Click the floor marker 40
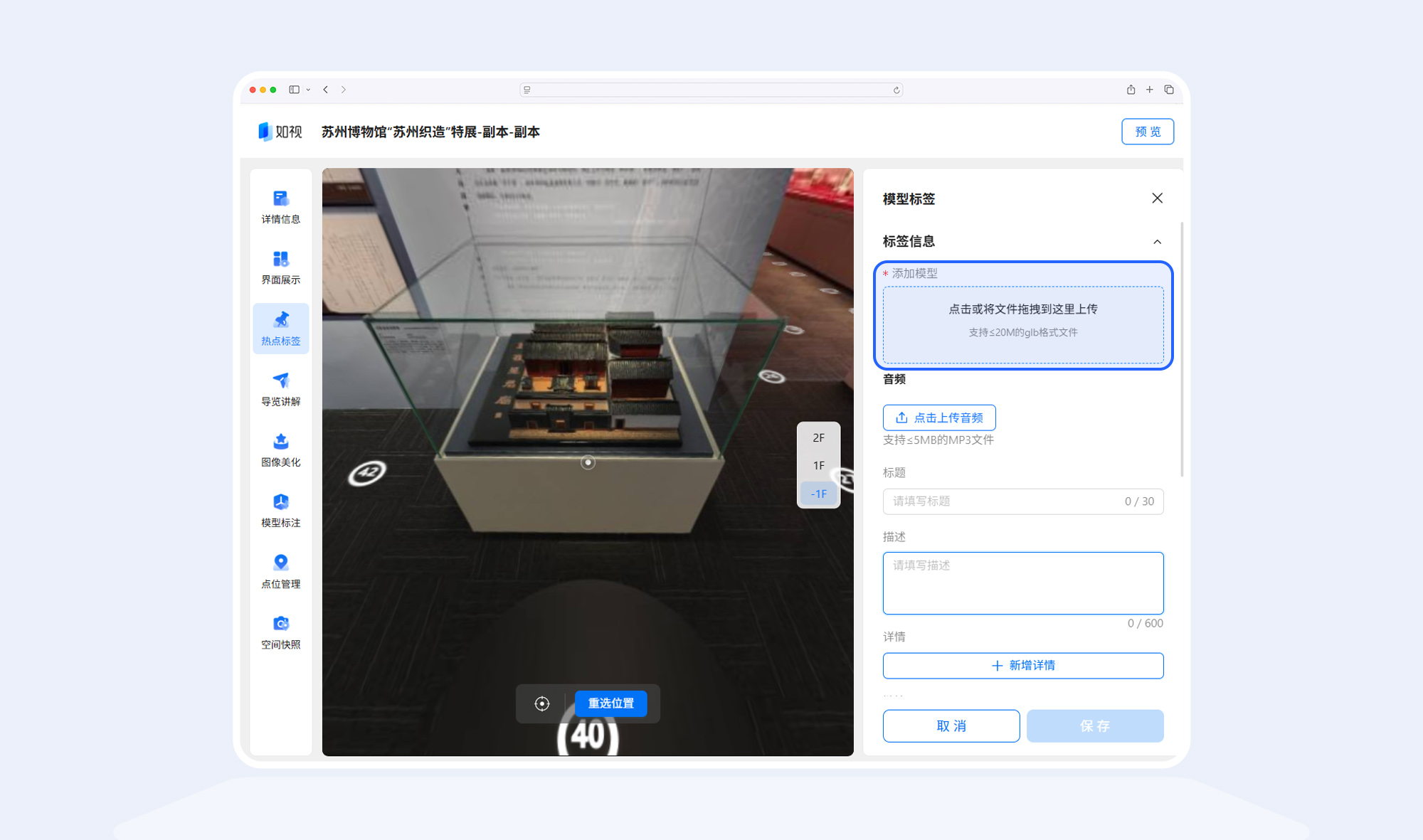 click(x=588, y=735)
